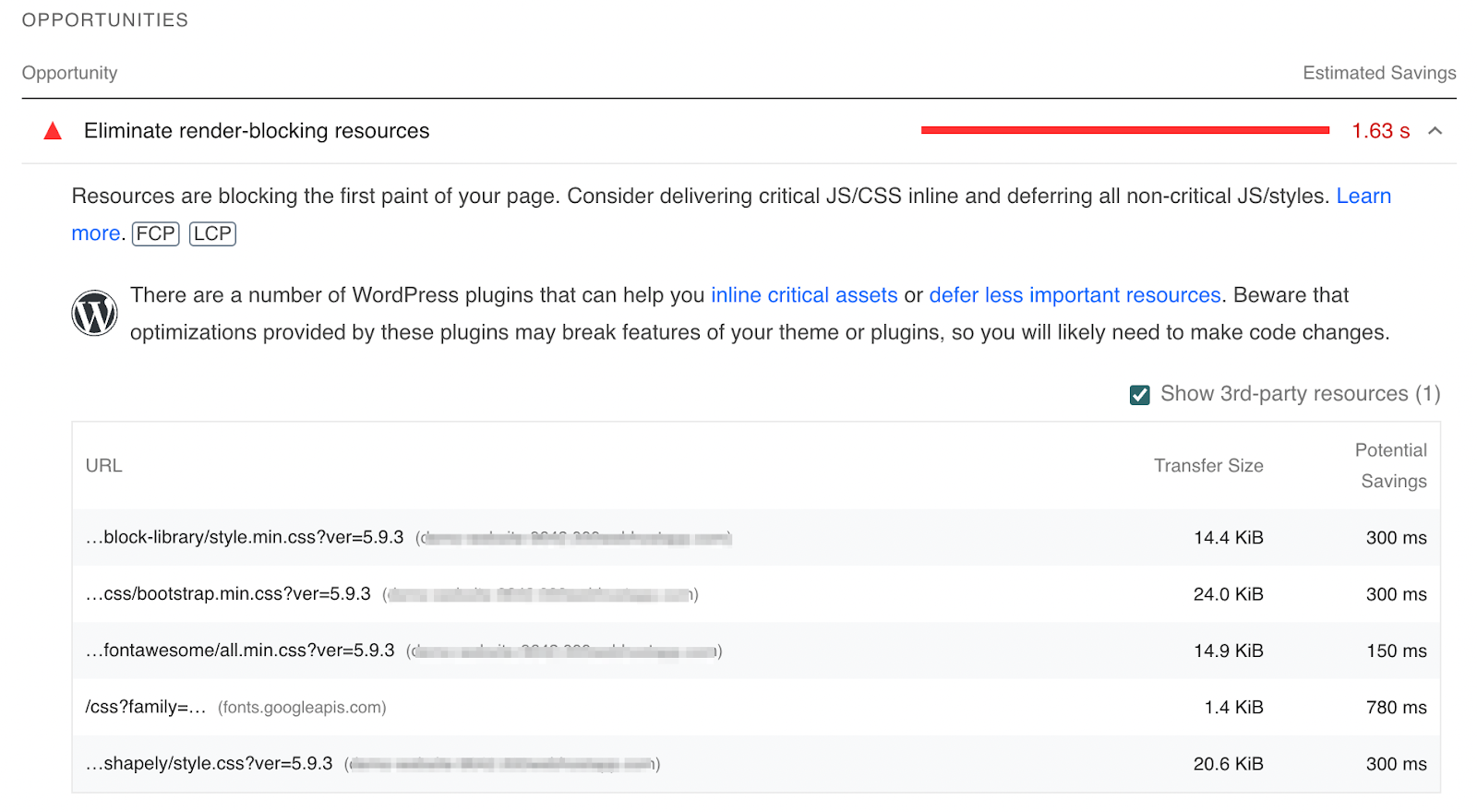Click the Potential Savings column header
Image resolution: width=1477 pixels, height=812 pixels.
pos(1393,466)
